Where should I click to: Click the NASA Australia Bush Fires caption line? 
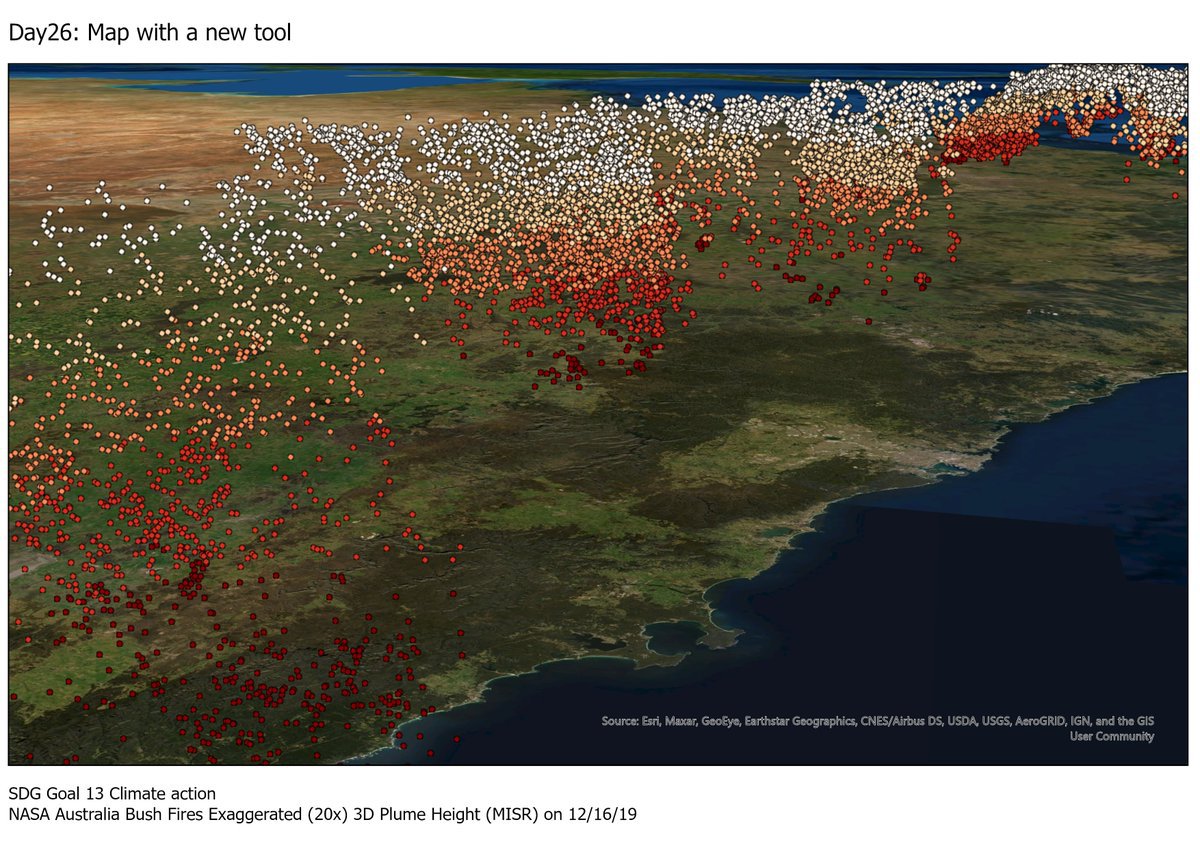tap(322, 814)
